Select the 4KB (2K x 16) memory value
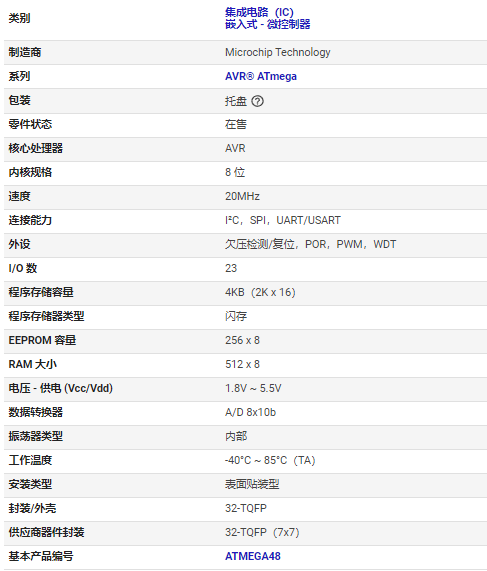The height and width of the screenshot is (571, 487). (x=260, y=292)
